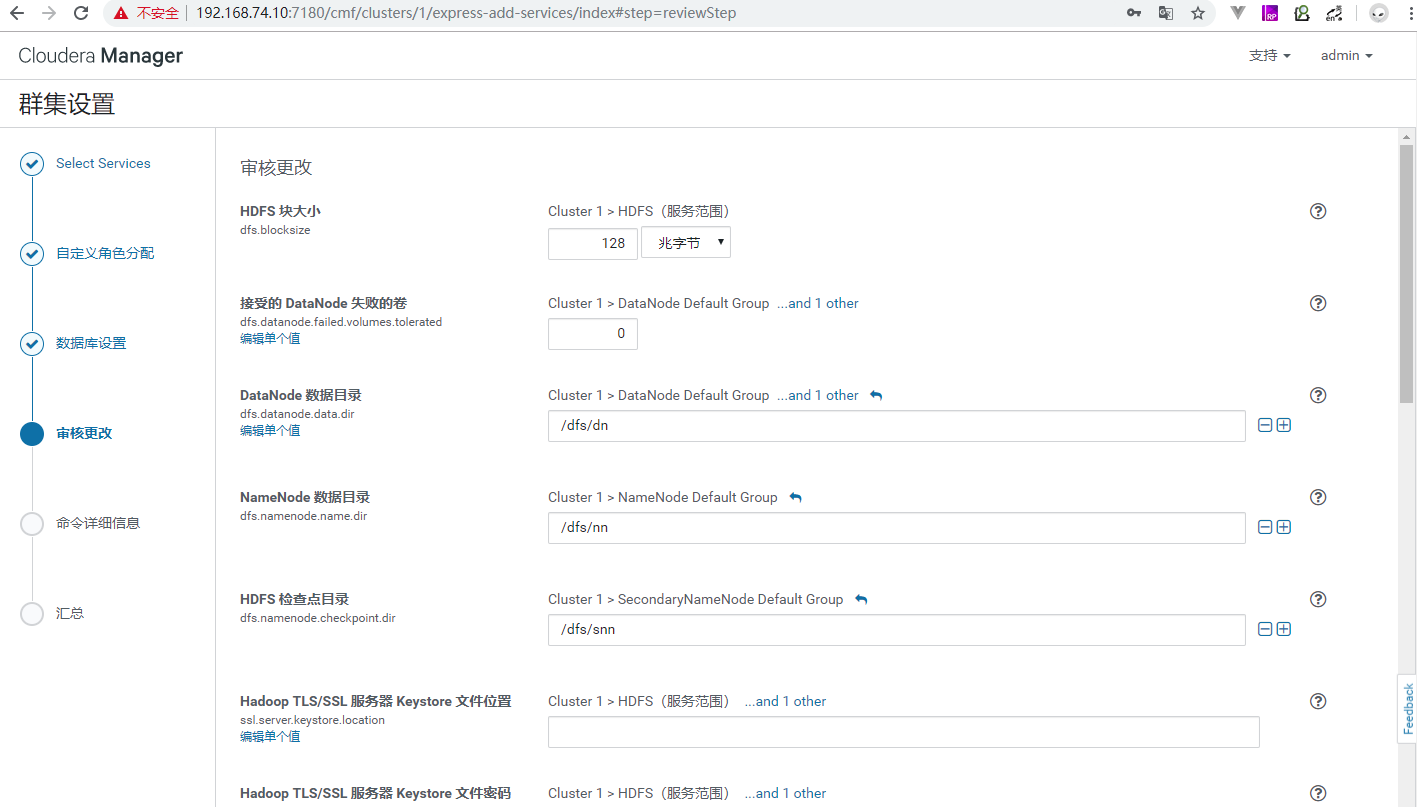Image resolution: width=1417 pixels, height=807 pixels.
Task: Click the Keystore file location field
Action: [x=904, y=731]
